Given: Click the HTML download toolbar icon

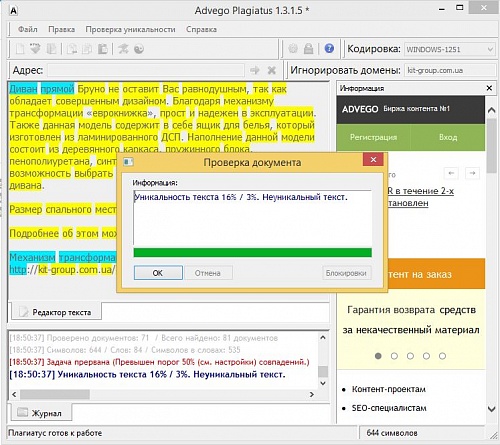Looking at the screenshot, I should click(35, 49).
